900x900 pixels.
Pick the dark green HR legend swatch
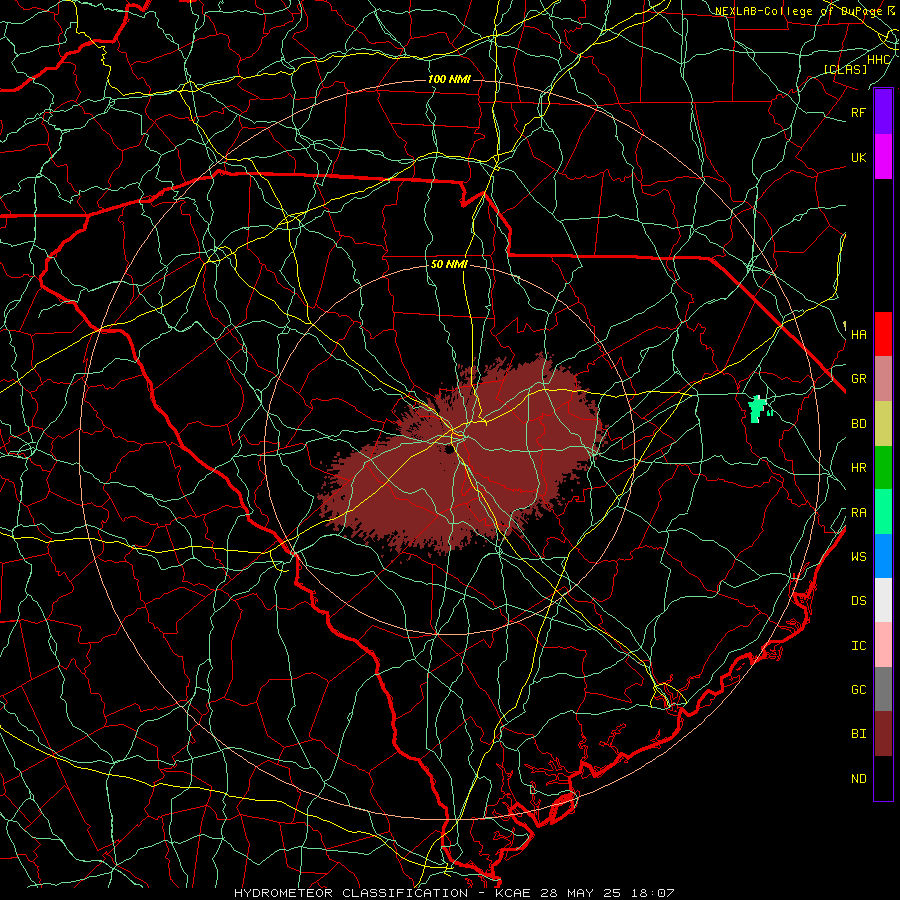pos(883,468)
